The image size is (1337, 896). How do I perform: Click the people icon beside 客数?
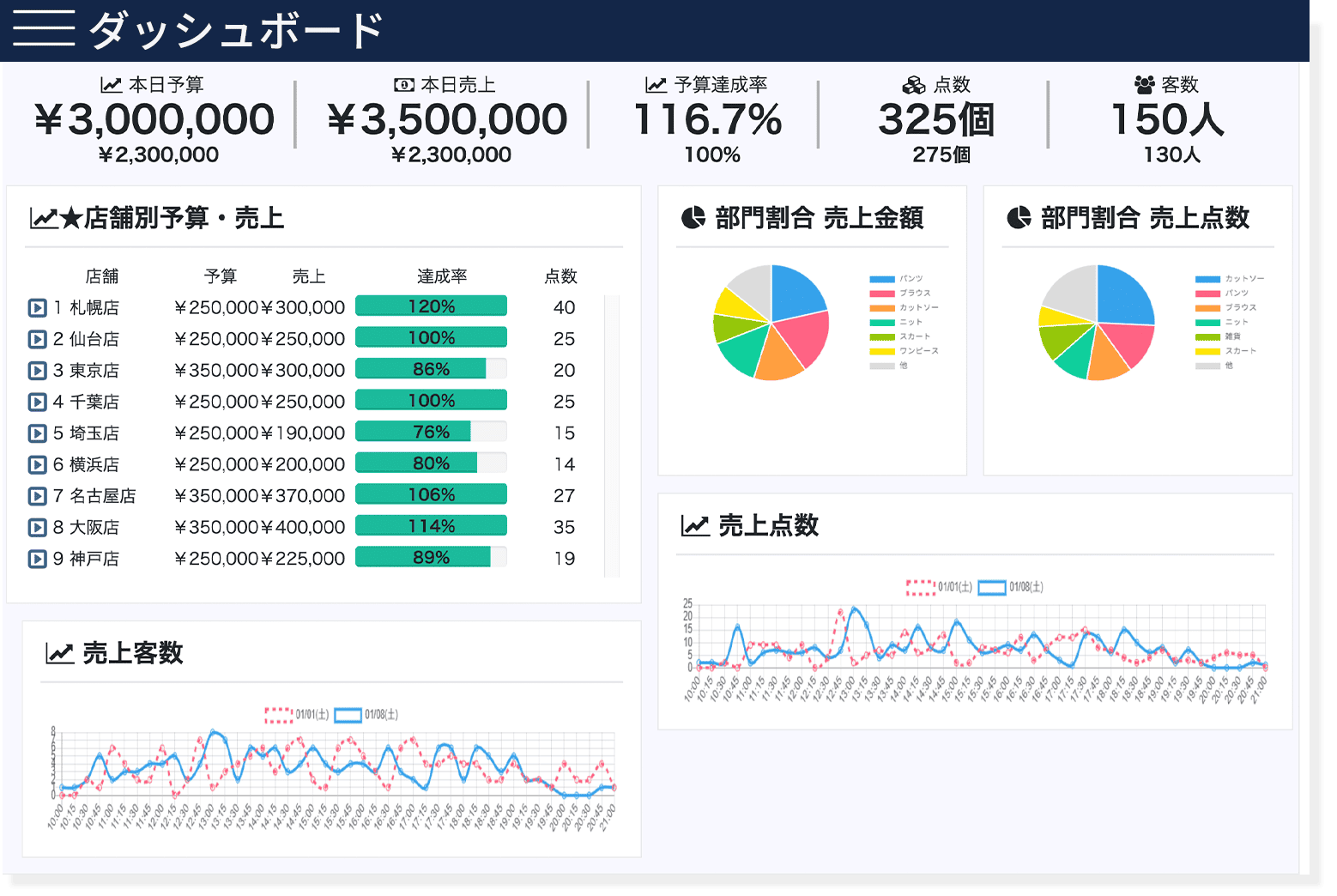[1144, 85]
